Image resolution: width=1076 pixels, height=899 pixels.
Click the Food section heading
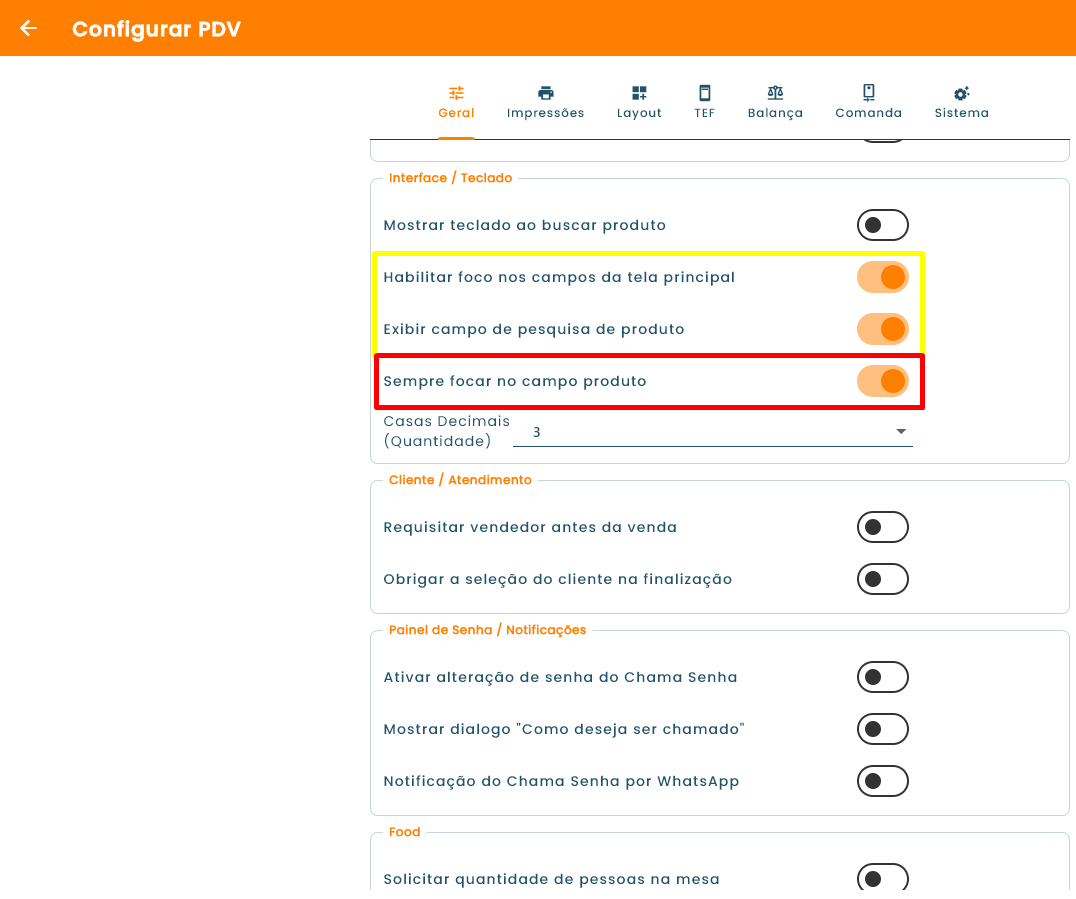pos(404,832)
